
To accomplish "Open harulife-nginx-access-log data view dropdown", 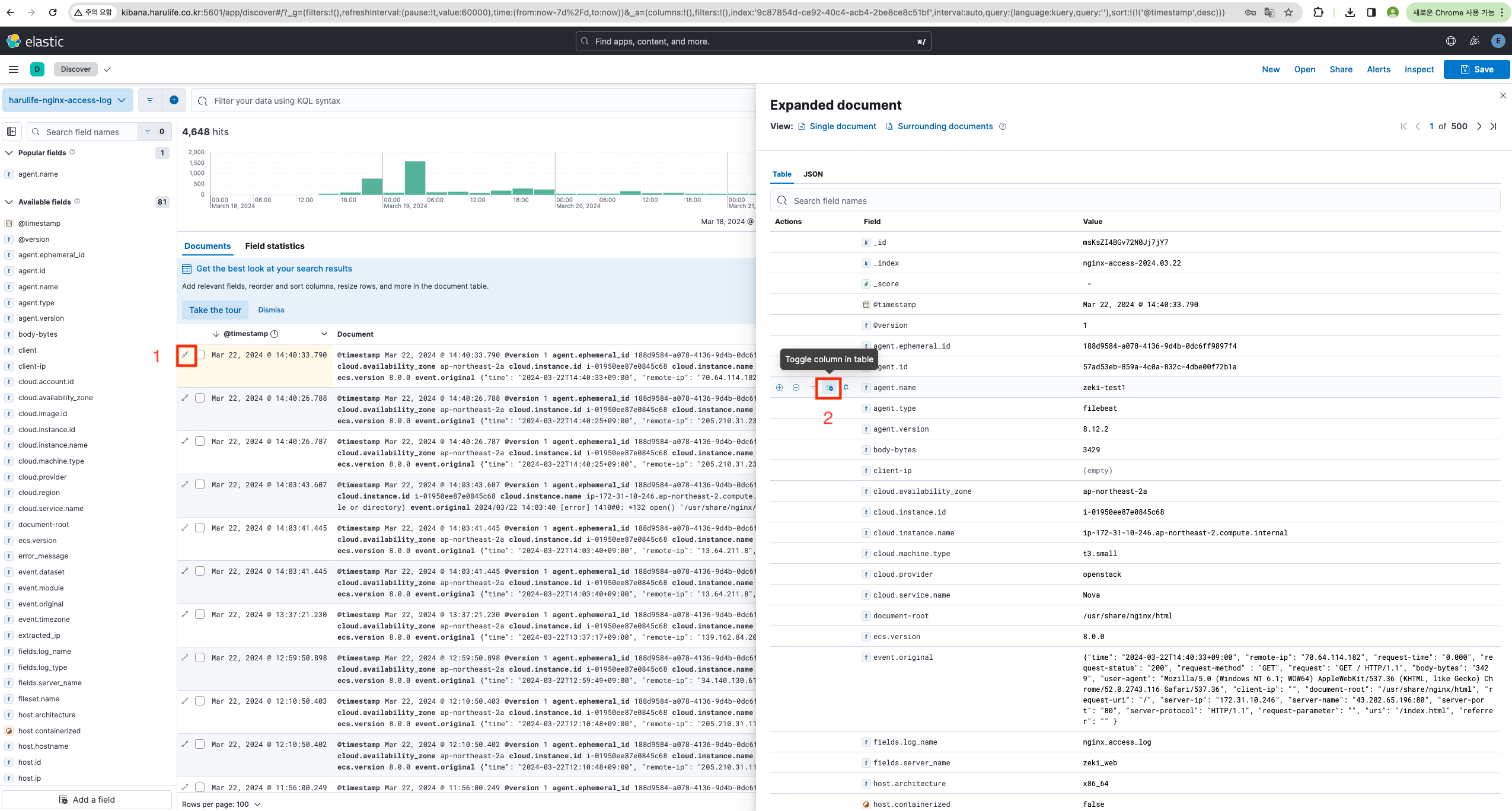I will click(x=67, y=100).
